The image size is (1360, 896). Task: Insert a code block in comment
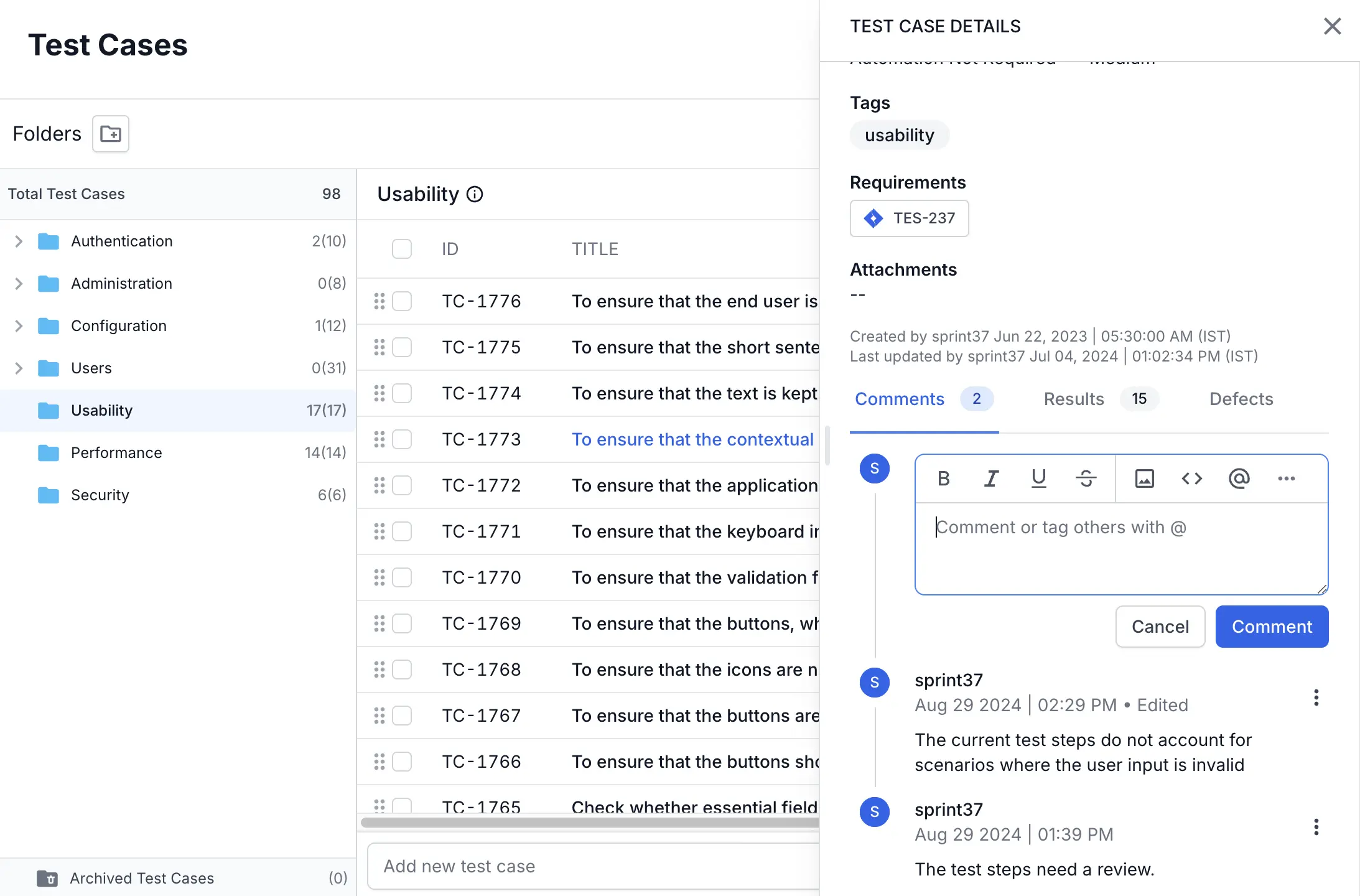coord(1191,478)
